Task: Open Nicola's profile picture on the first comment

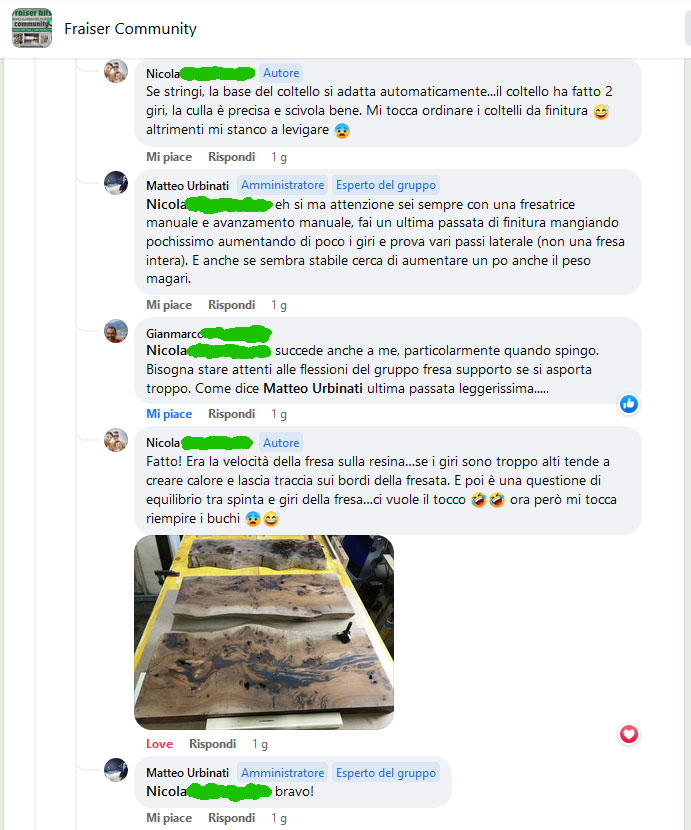Action: [x=115, y=71]
